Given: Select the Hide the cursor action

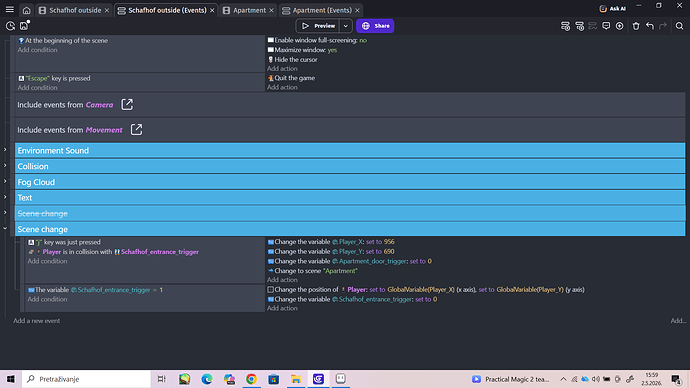Looking at the screenshot, I should (x=293, y=59).
